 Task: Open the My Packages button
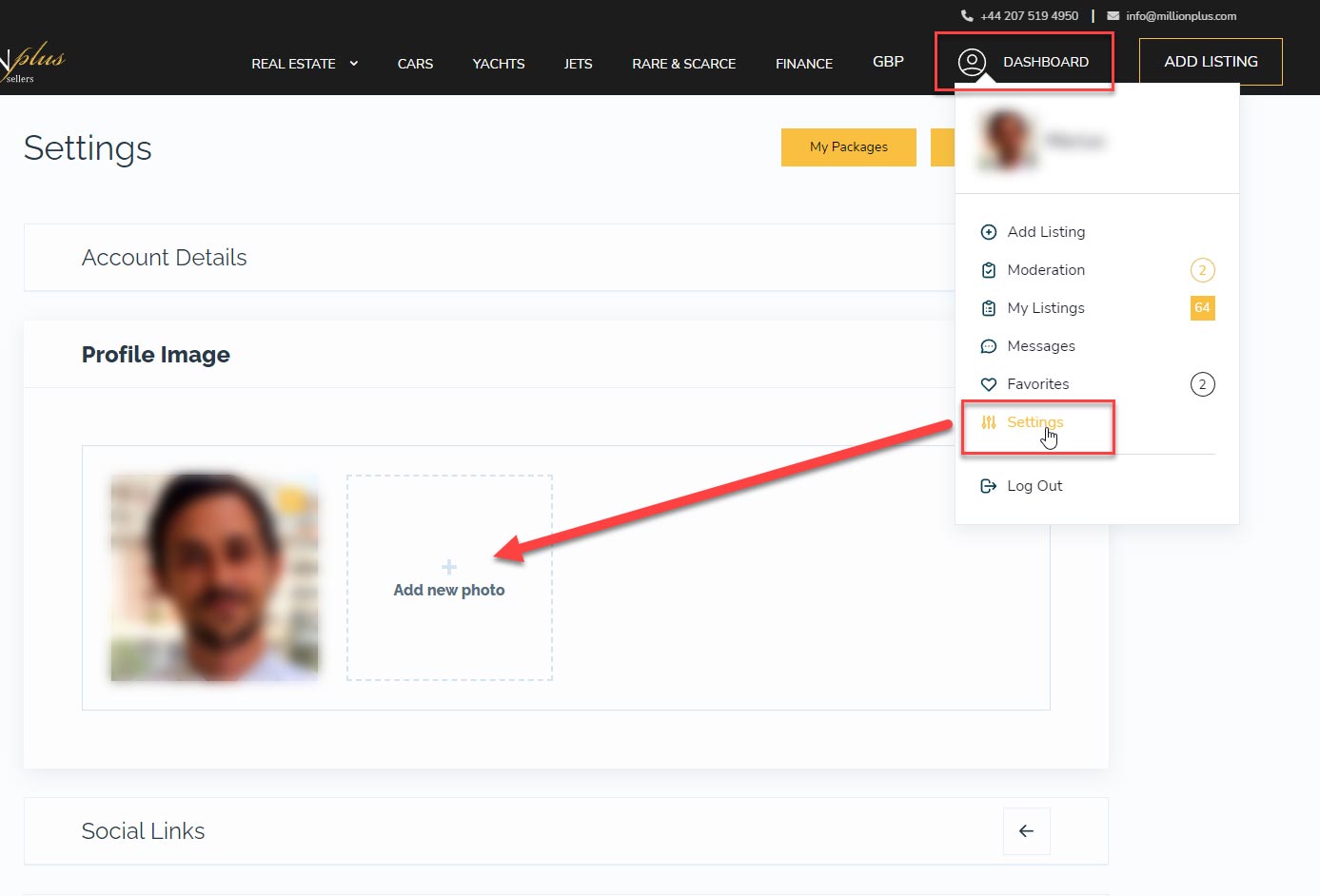coord(848,147)
